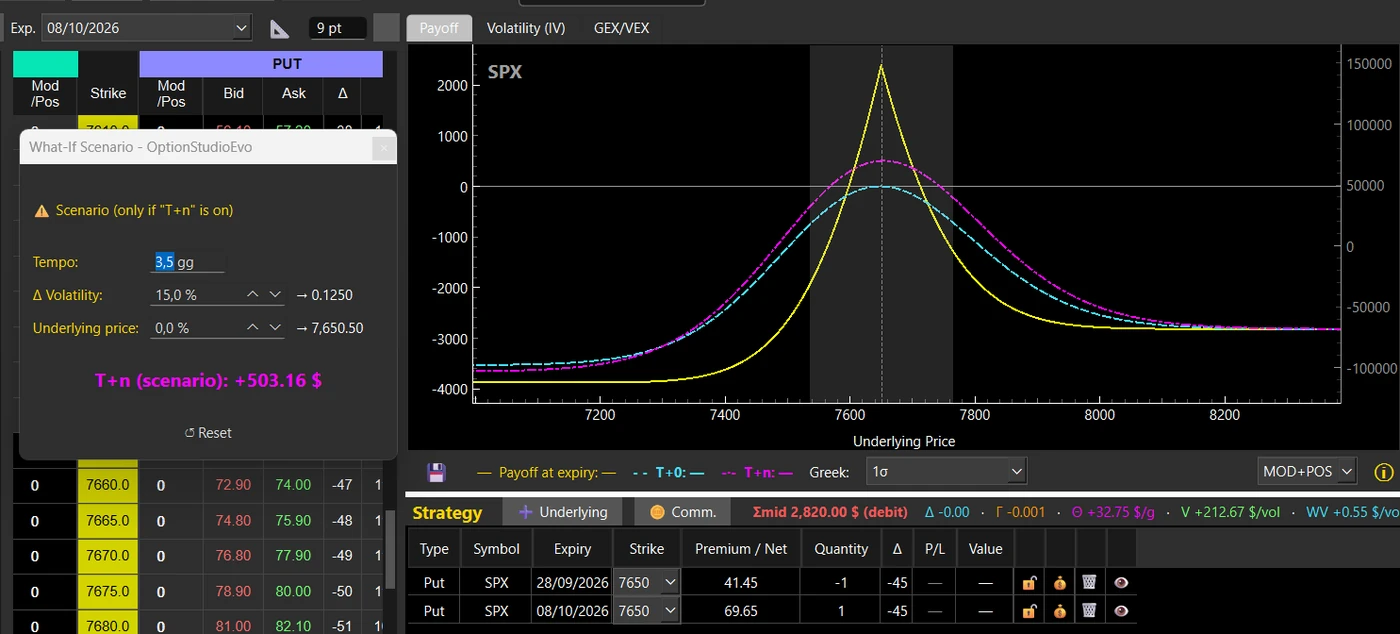Toggle eye visibility for 08/10/2026 leg
1400x634 pixels.
coord(1121,610)
